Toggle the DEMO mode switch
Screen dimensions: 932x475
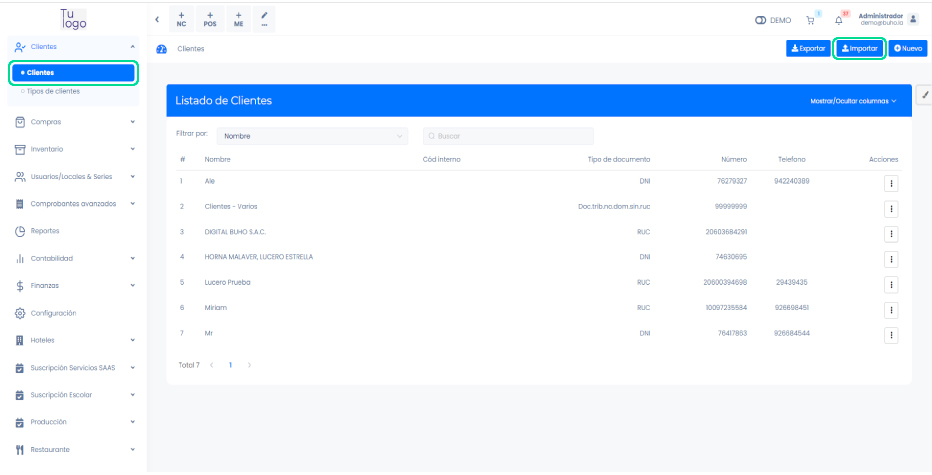point(761,20)
